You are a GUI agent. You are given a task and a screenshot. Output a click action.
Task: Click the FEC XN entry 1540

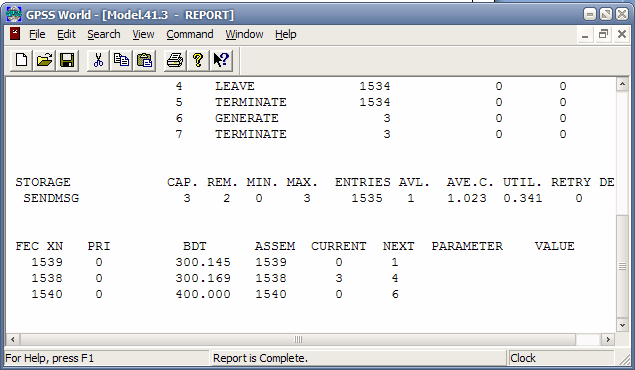pyautogui.click(x=47, y=294)
